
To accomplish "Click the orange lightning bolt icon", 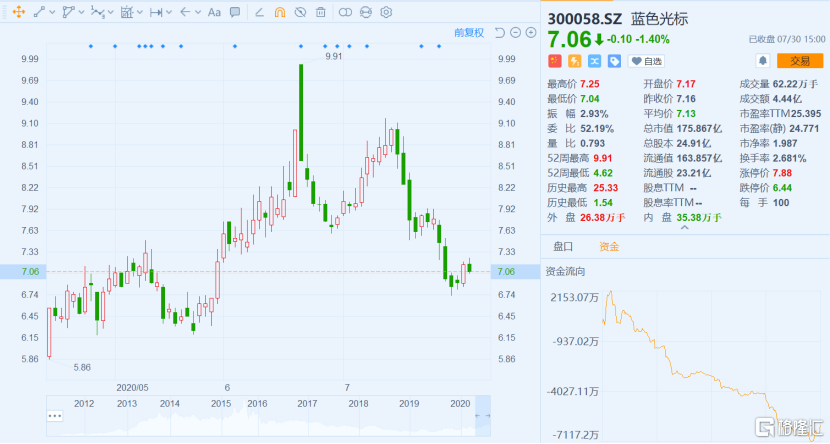I will tap(574, 61).
